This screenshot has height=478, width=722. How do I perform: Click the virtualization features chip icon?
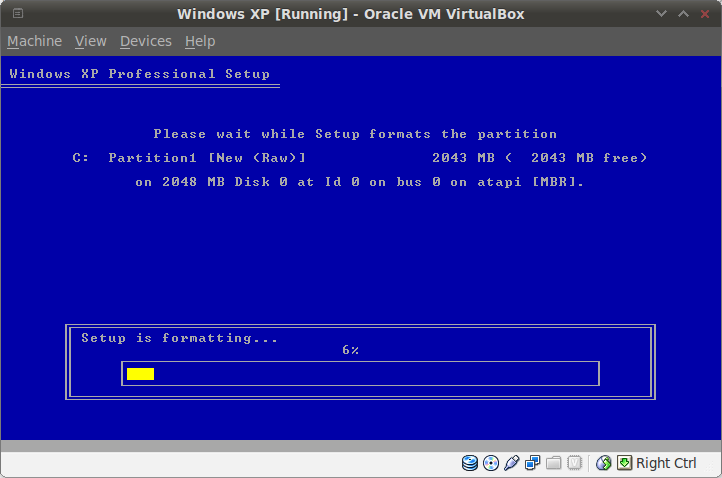pos(575,463)
